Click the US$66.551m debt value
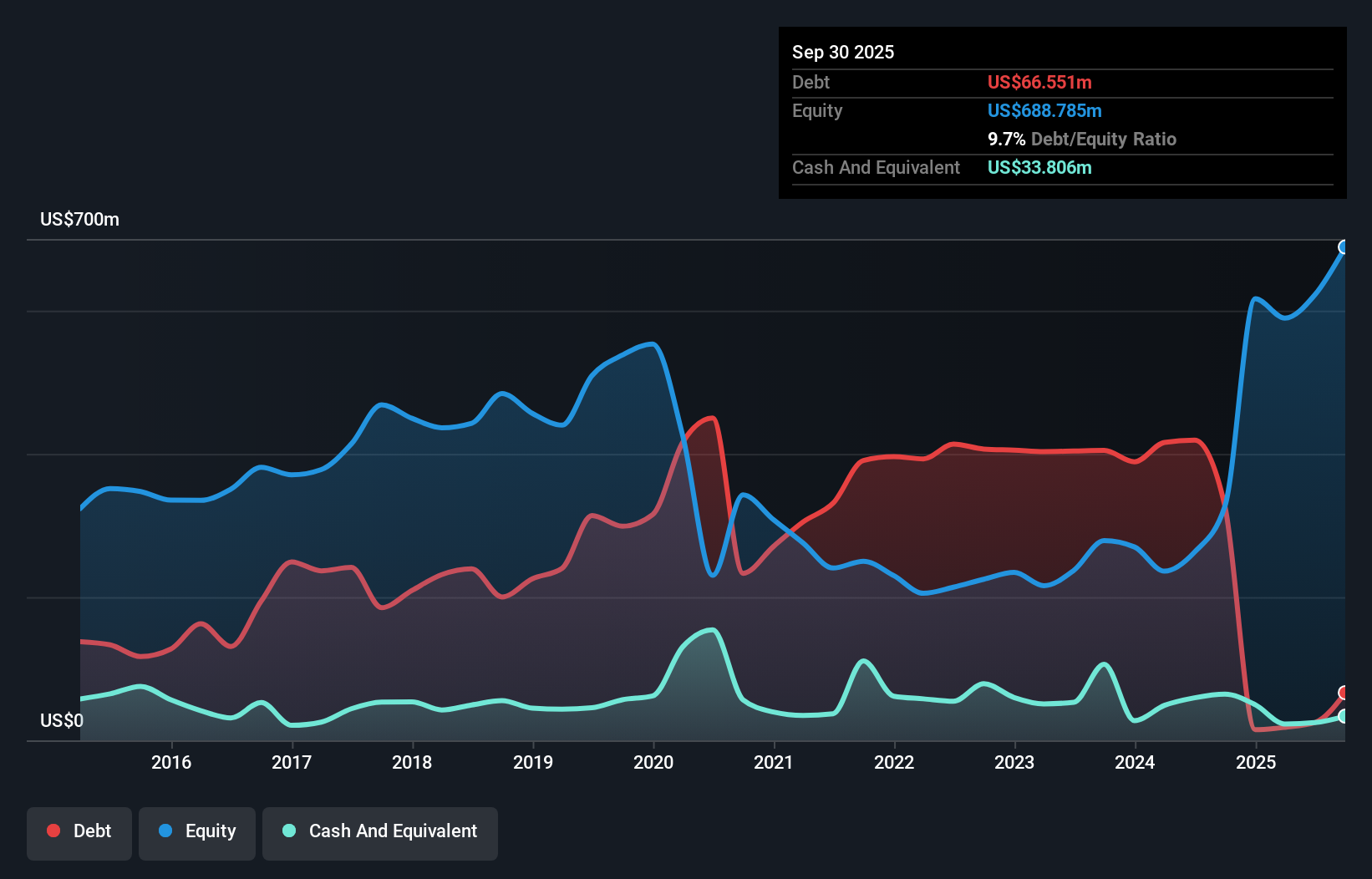 point(1039,82)
